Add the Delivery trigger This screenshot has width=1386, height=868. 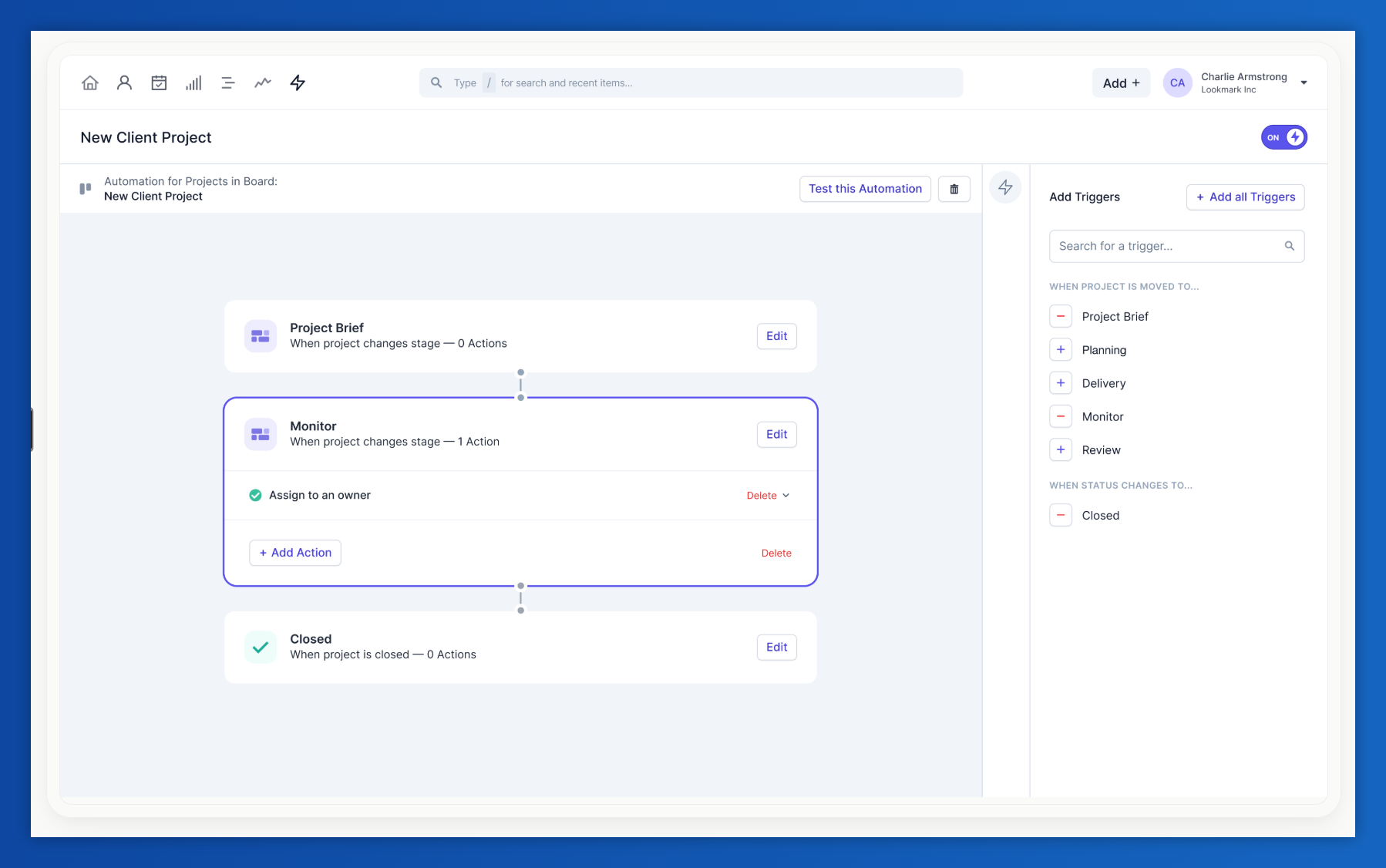pyautogui.click(x=1061, y=383)
